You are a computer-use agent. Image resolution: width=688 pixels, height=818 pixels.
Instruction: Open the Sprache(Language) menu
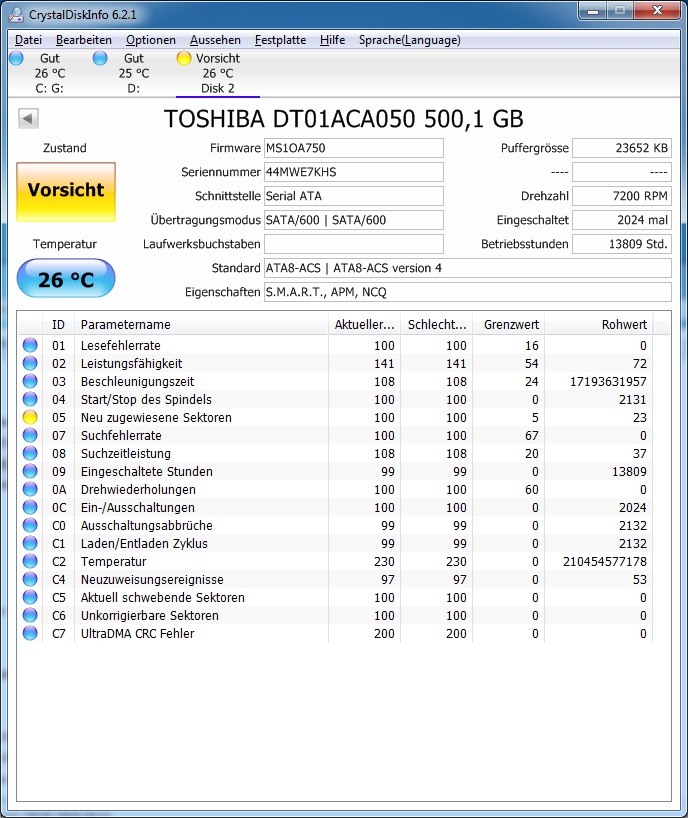pos(409,40)
